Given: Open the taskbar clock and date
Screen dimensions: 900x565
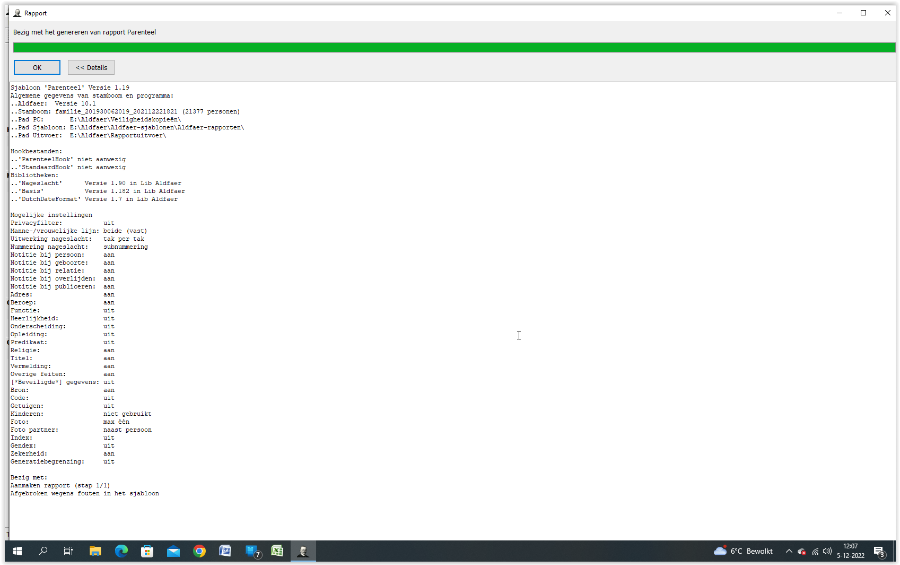Looking at the screenshot, I should (x=851, y=551).
